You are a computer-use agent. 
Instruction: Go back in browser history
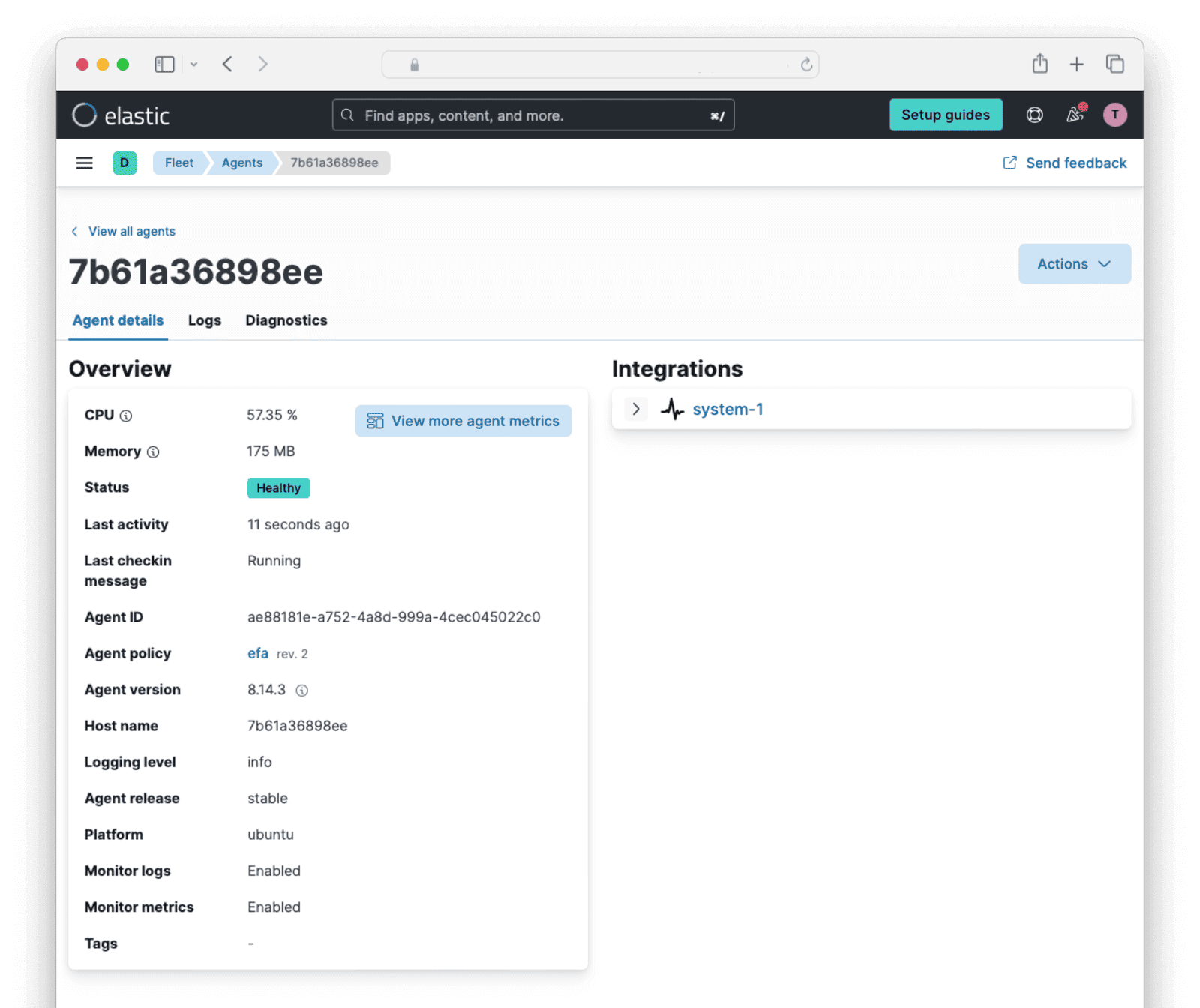point(228,64)
